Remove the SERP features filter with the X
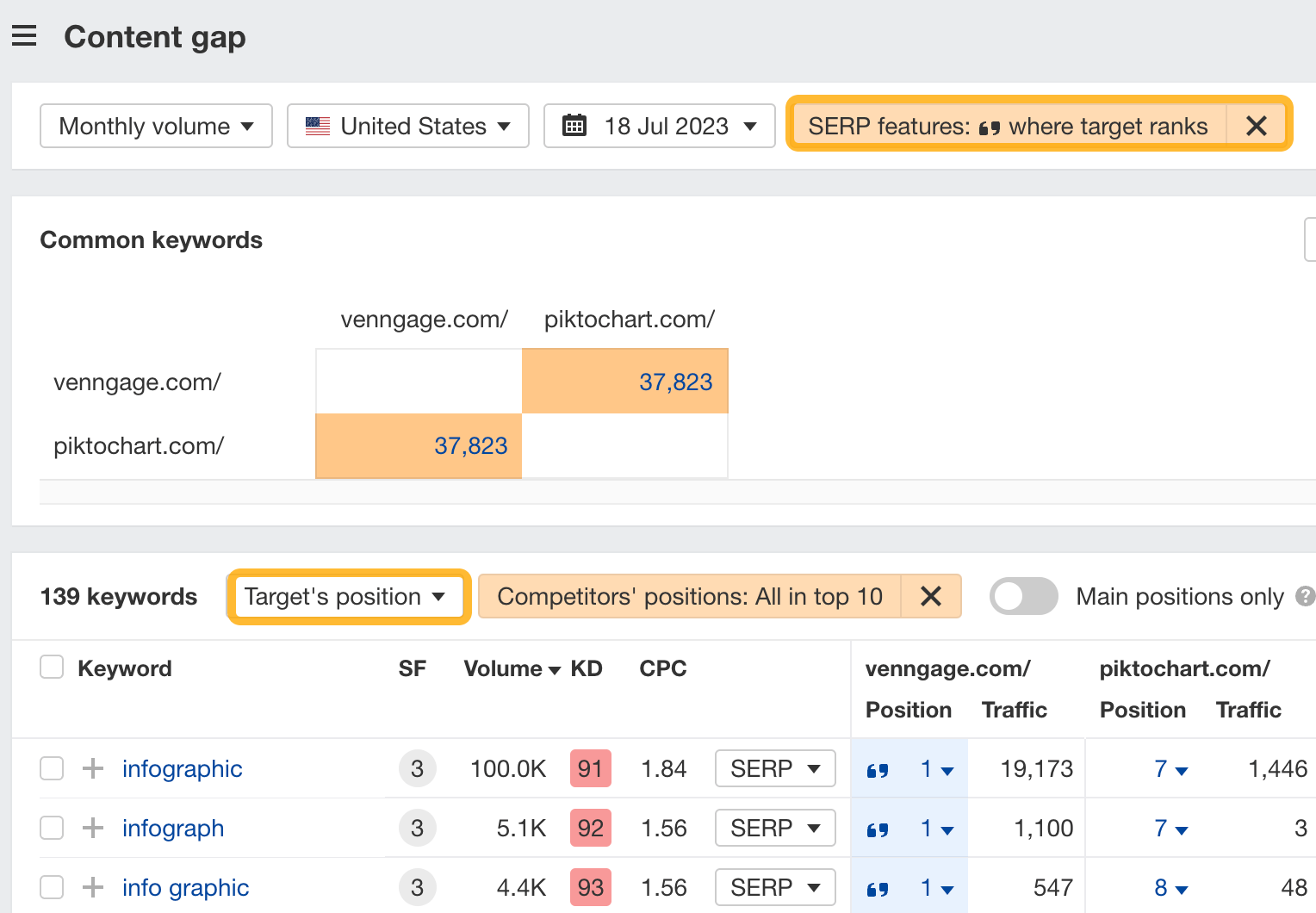1316x913 pixels. coord(1257,126)
